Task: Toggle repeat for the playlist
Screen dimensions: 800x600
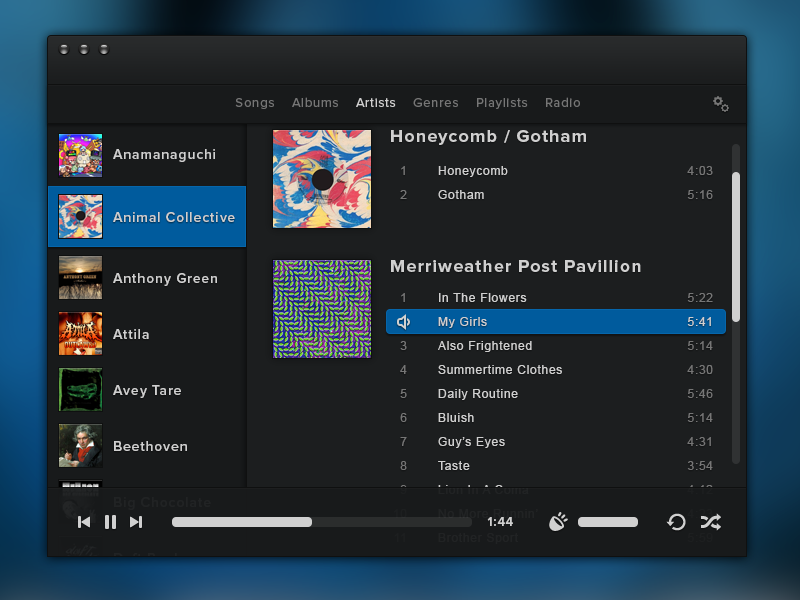Action: (x=676, y=521)
